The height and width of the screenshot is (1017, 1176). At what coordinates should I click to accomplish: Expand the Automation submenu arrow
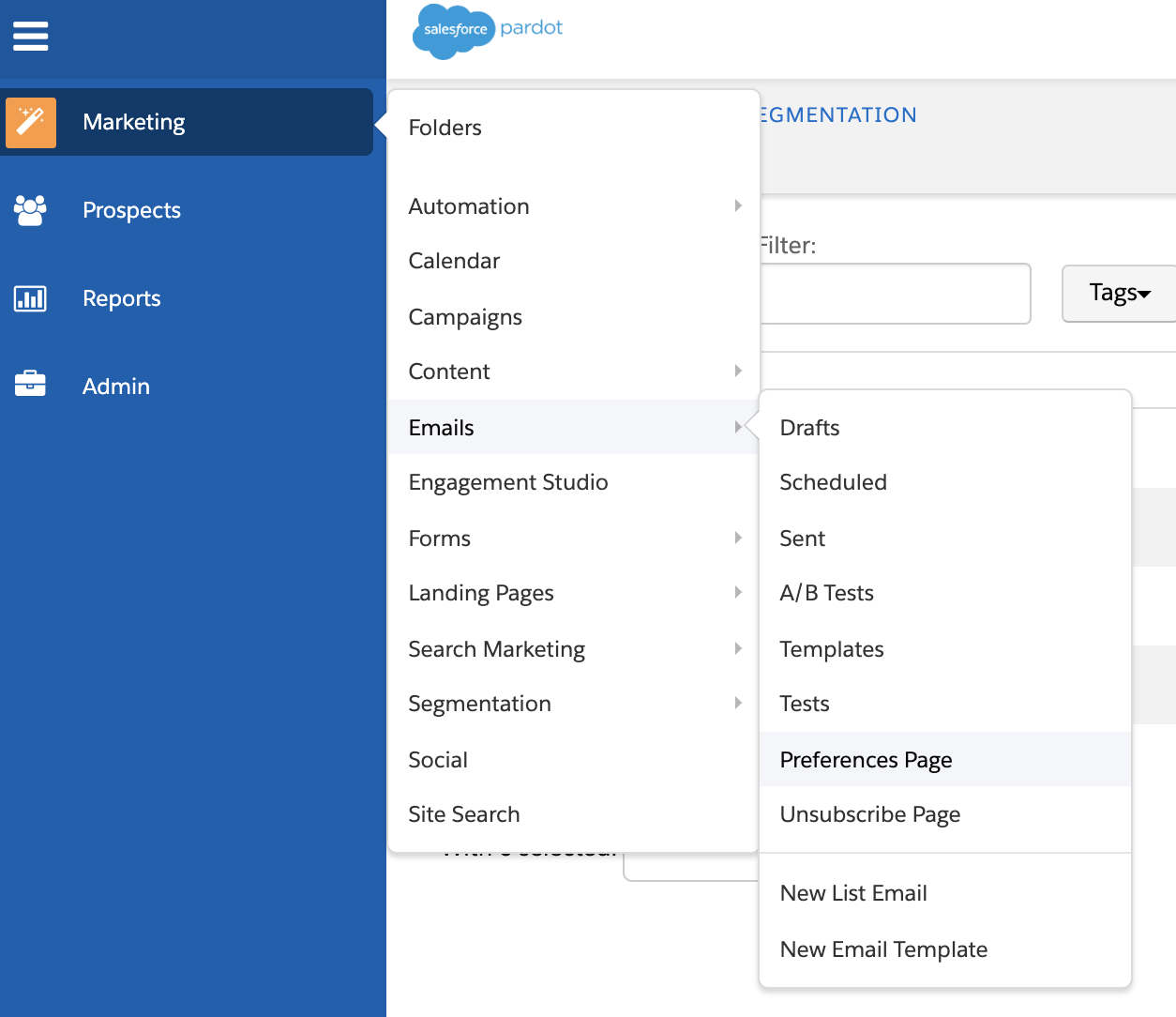tap(738, 205)
